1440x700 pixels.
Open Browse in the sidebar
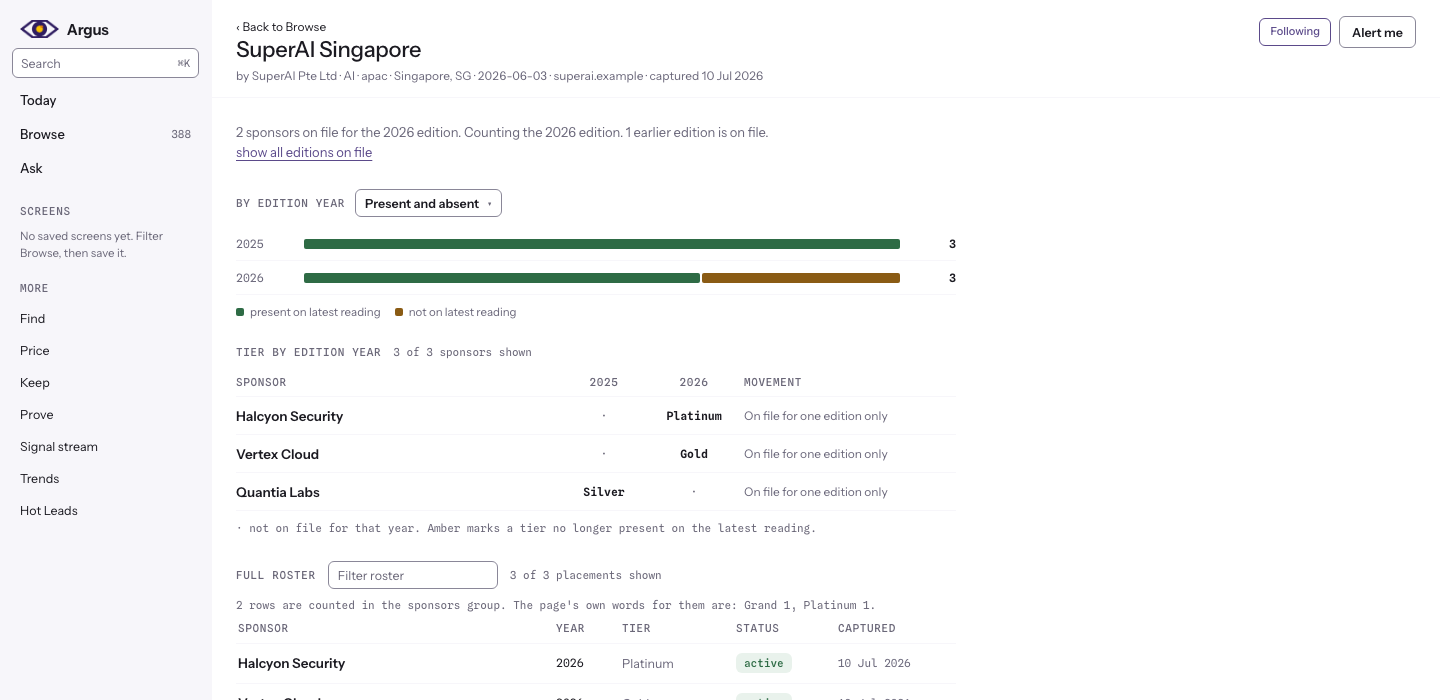(x=42, y=134)
